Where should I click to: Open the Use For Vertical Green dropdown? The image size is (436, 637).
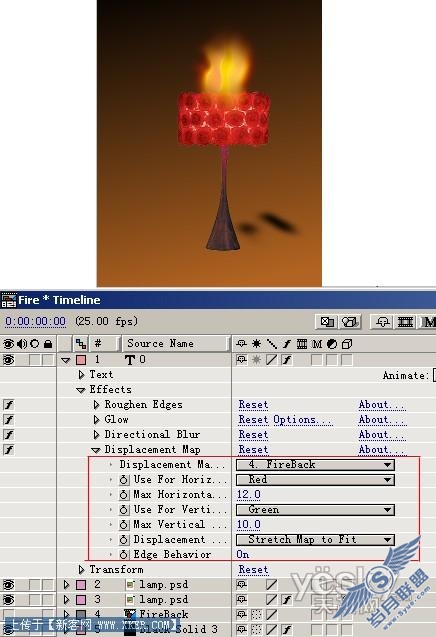[x=315, y=510]
